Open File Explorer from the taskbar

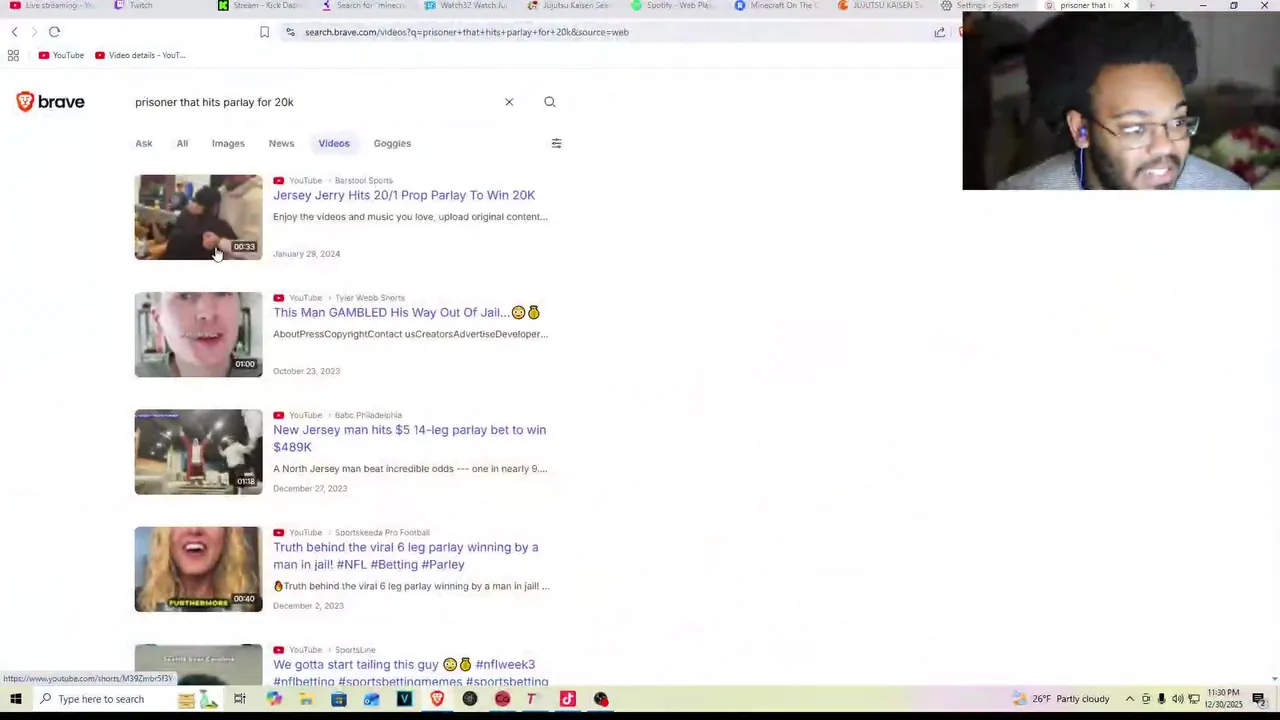point(306,699)
